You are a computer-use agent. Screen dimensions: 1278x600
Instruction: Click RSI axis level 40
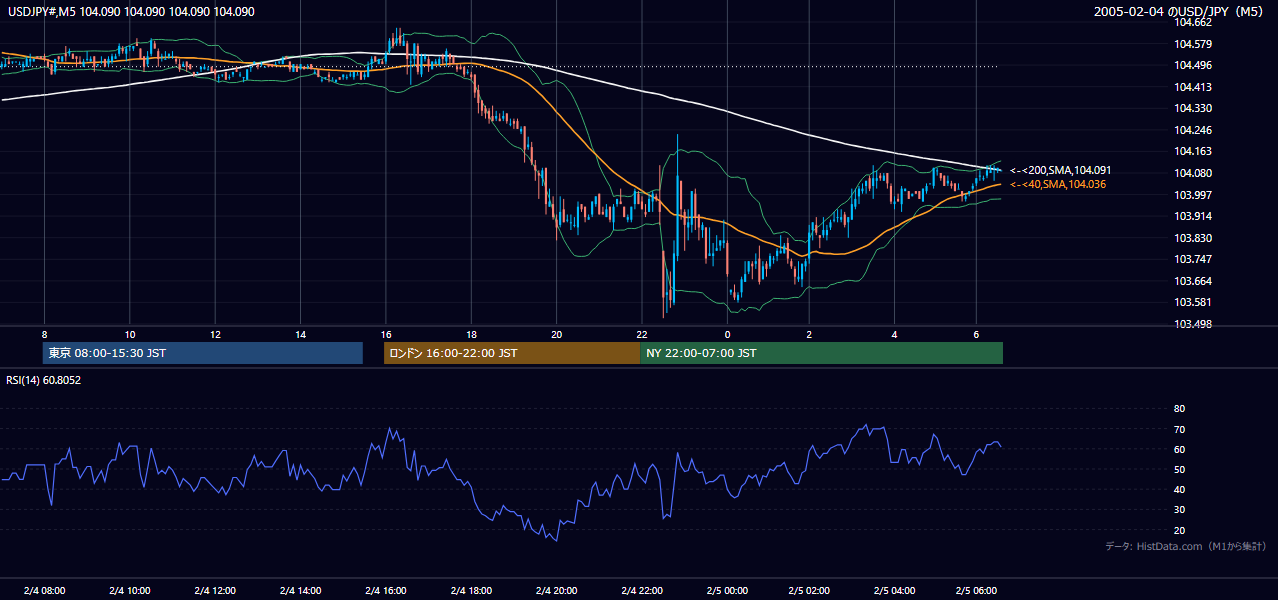(x=1179, y=490)
